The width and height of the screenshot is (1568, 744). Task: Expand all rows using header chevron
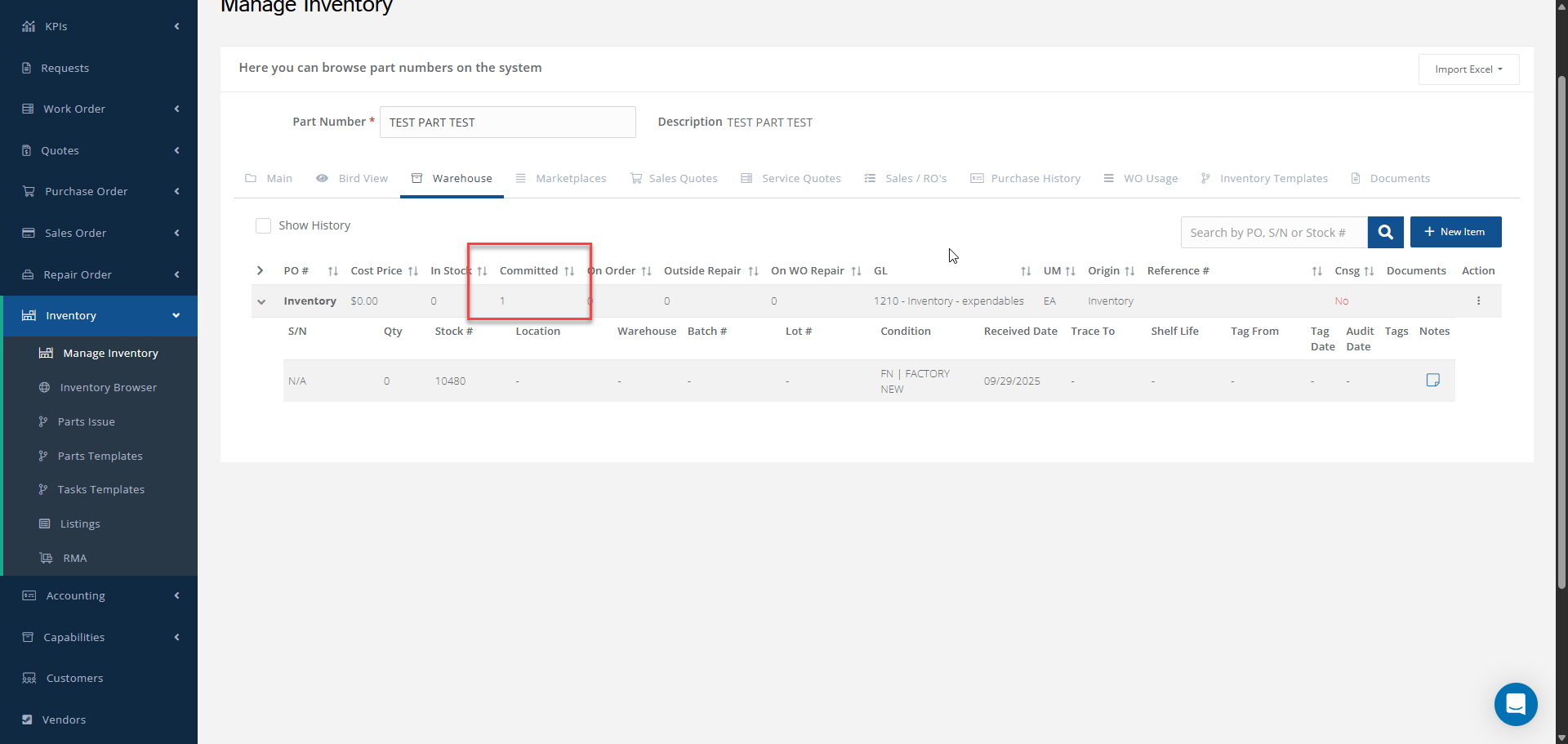coord(260,270)
